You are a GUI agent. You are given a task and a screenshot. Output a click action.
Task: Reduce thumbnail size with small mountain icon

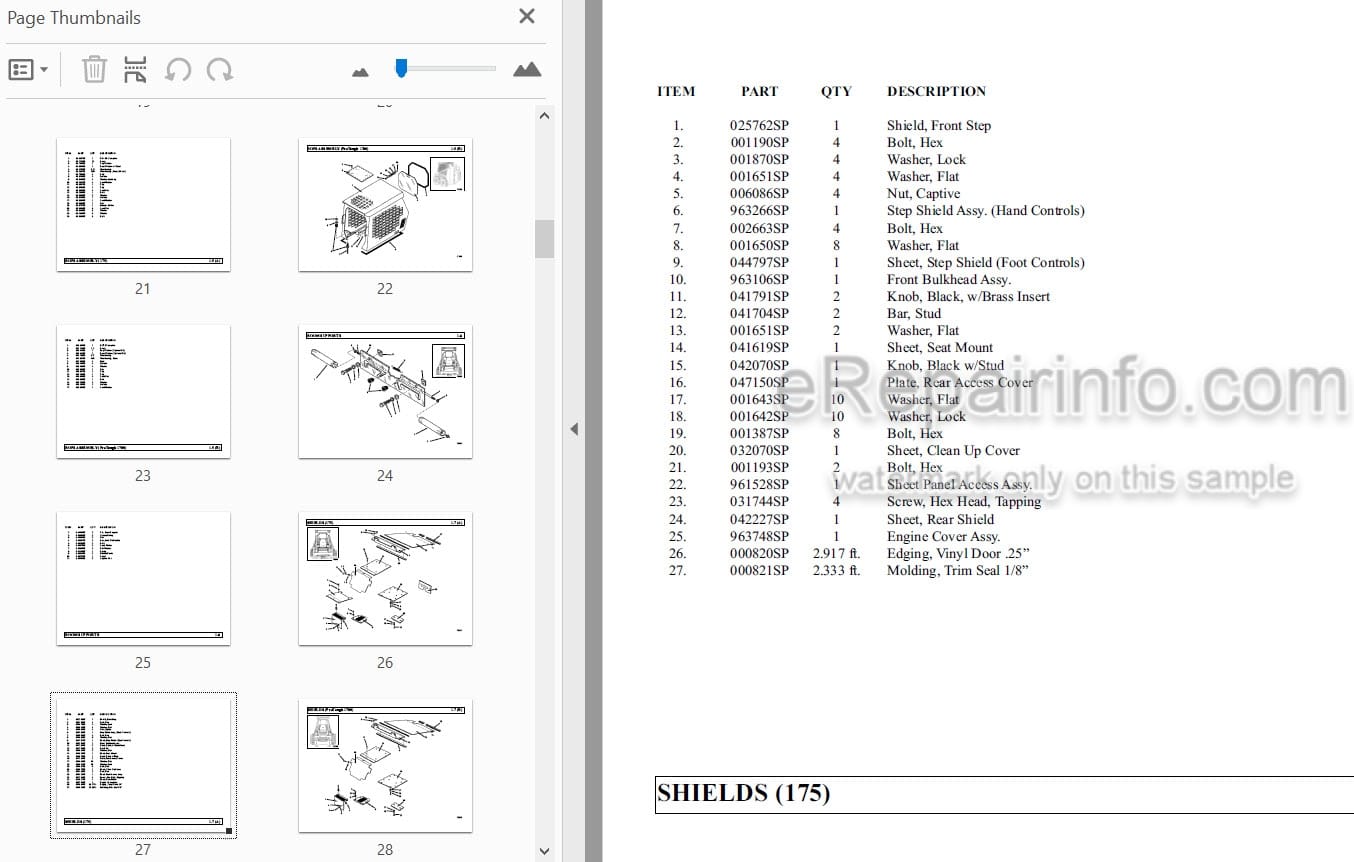click(x=361, y=72)
